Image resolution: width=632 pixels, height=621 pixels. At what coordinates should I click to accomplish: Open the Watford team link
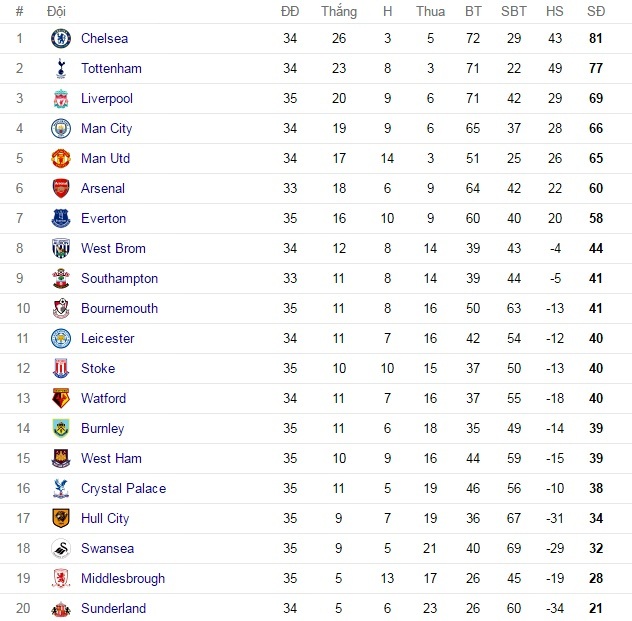click(103, 399)
